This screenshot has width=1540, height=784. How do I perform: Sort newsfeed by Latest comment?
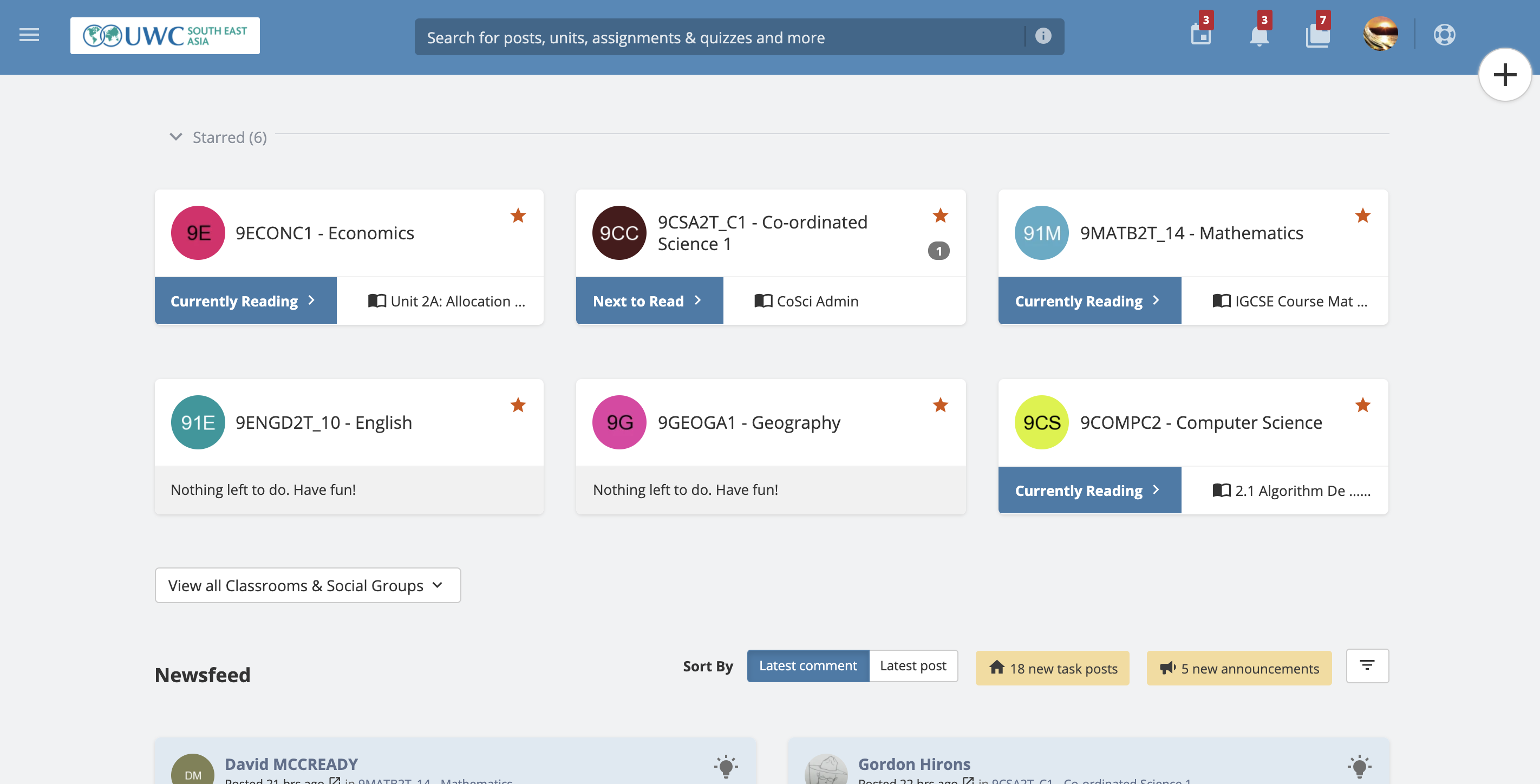click(807, 665)
